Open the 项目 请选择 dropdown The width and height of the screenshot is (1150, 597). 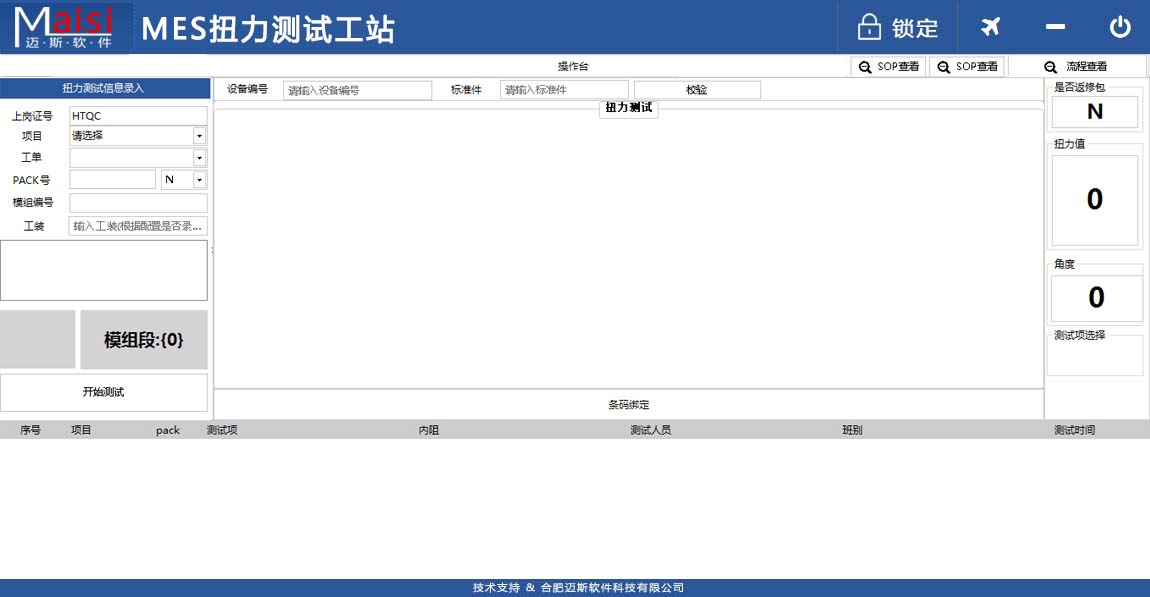200,135
